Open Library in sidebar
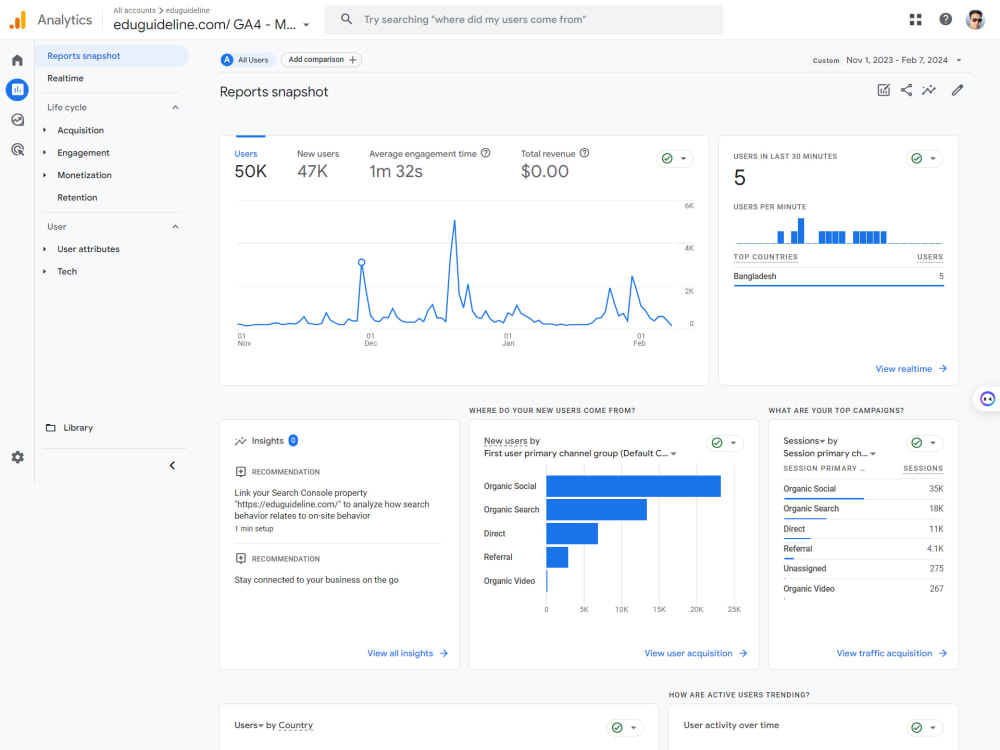The width and height of the screenshot is (1000, 750). point(78,428)
